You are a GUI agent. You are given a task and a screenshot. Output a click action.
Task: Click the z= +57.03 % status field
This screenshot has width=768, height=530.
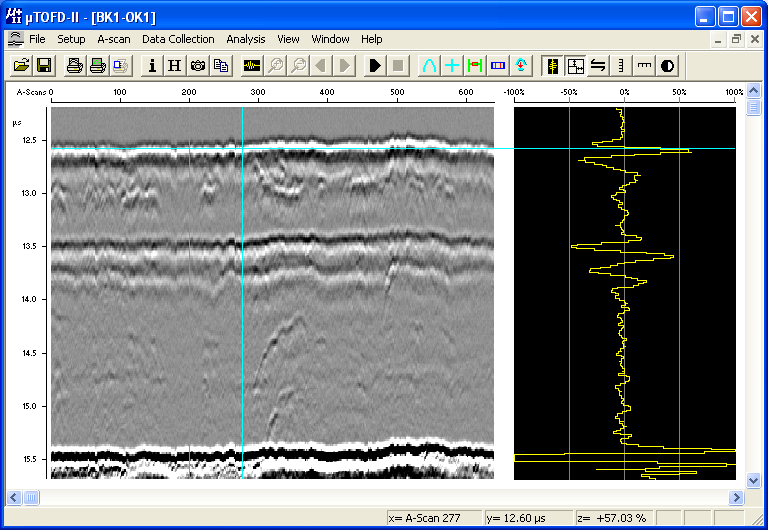pos(615,518)
